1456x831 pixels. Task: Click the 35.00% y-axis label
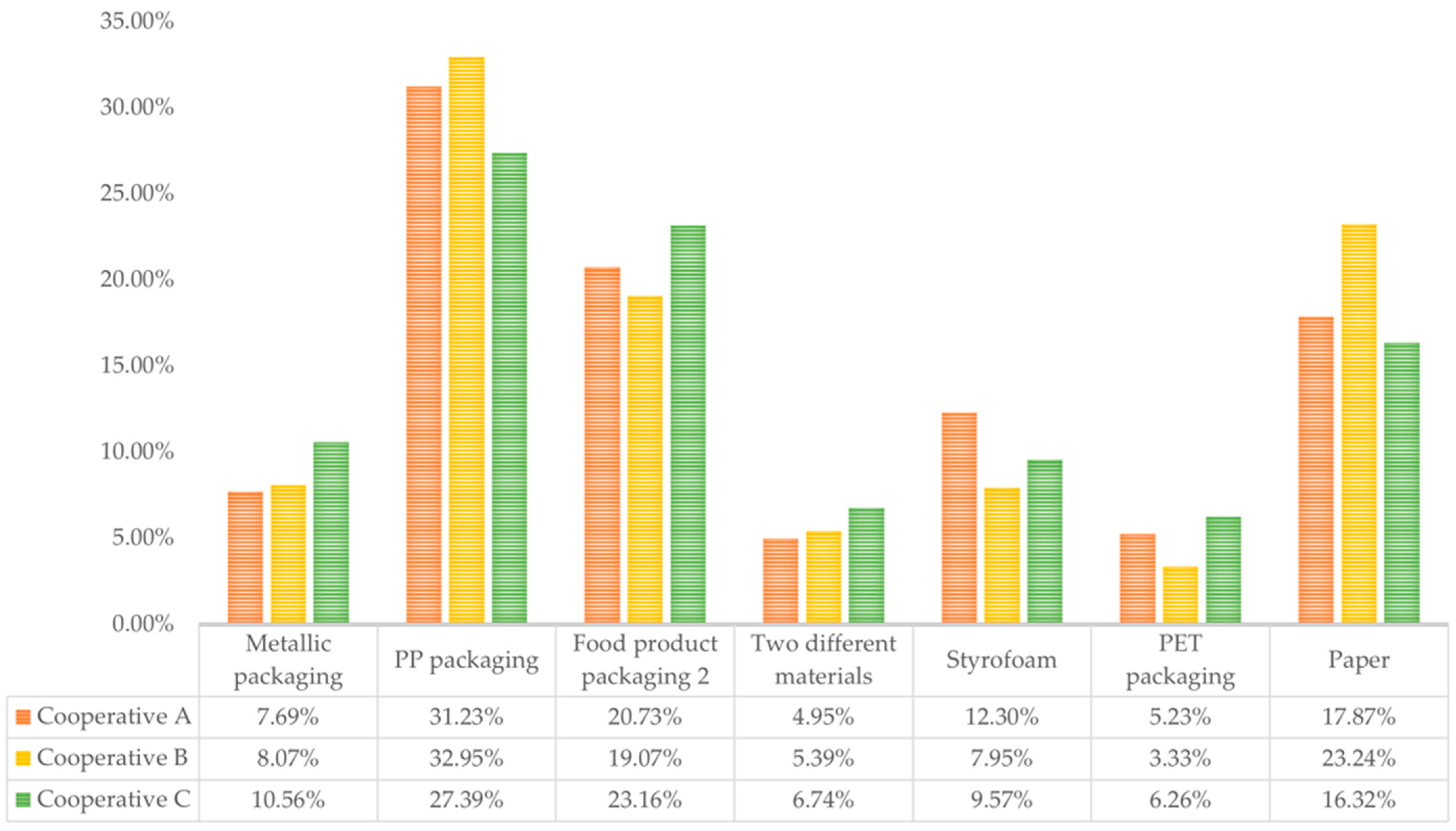click(137, 22)
